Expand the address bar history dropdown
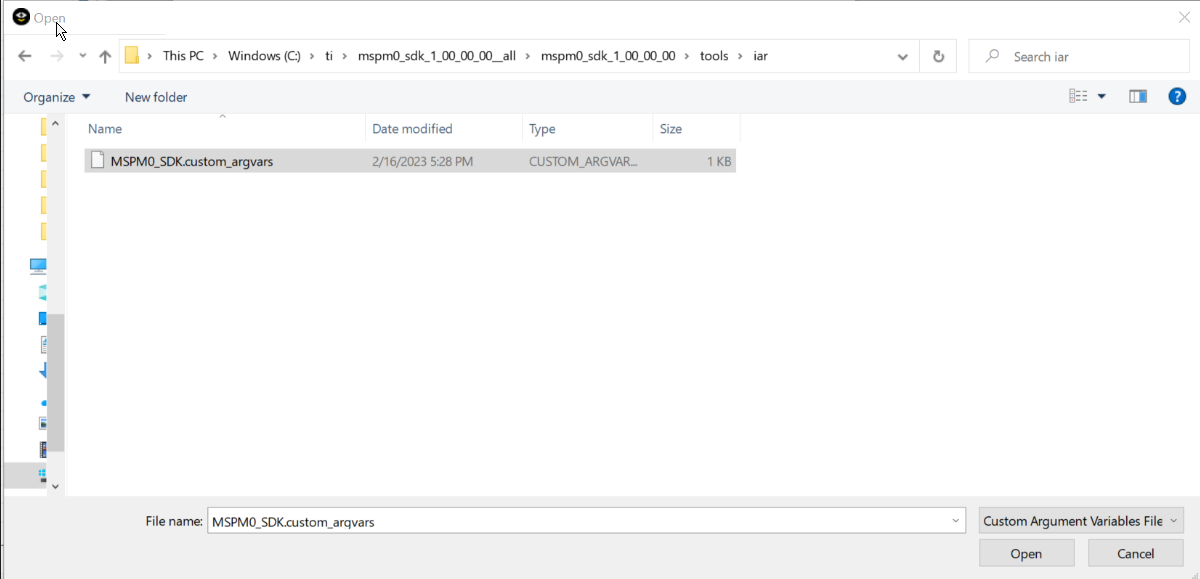 click(x=902, y=57)
